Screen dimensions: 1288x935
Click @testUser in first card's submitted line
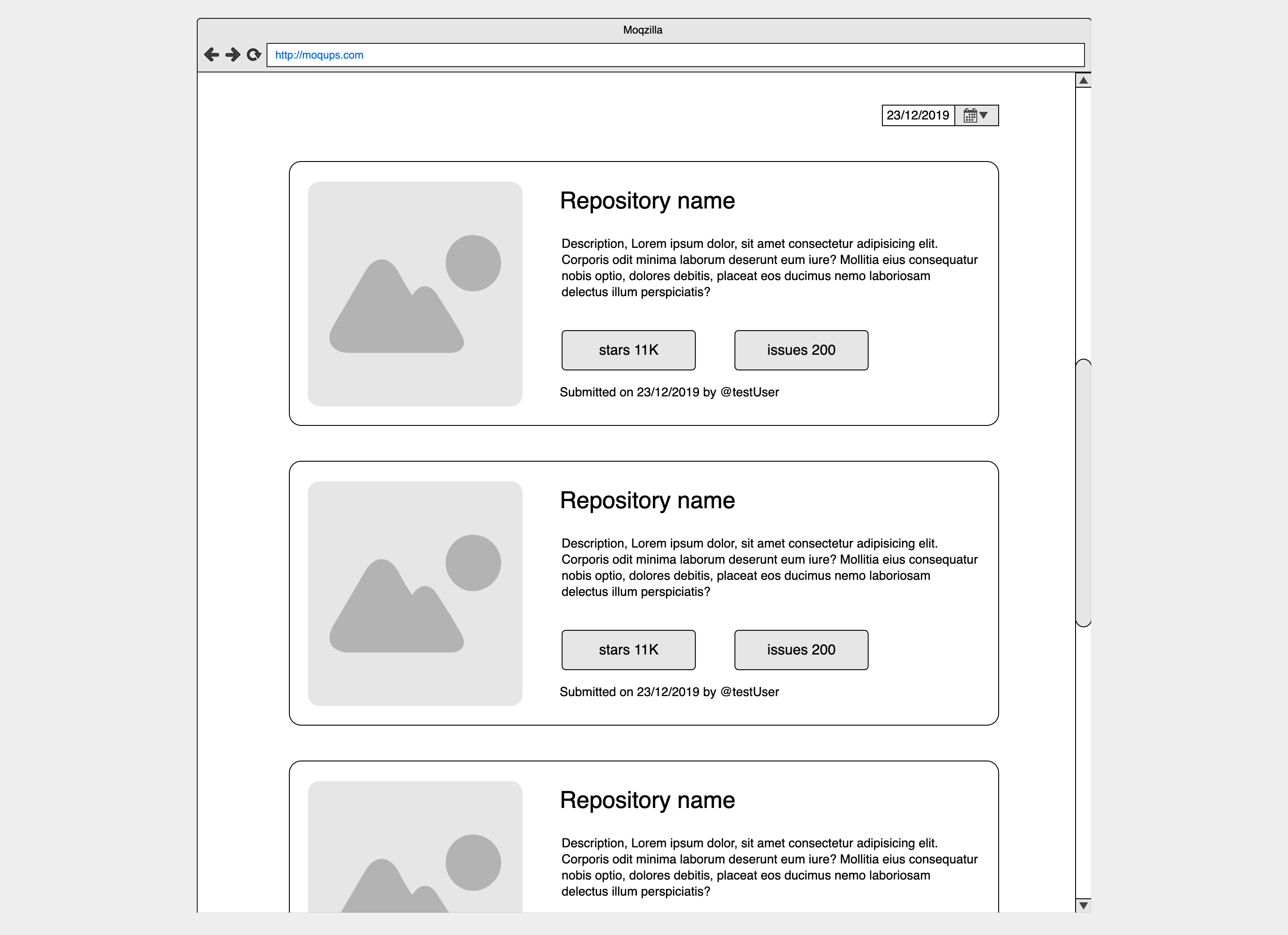pyautogui.click(x=749, y=392)
